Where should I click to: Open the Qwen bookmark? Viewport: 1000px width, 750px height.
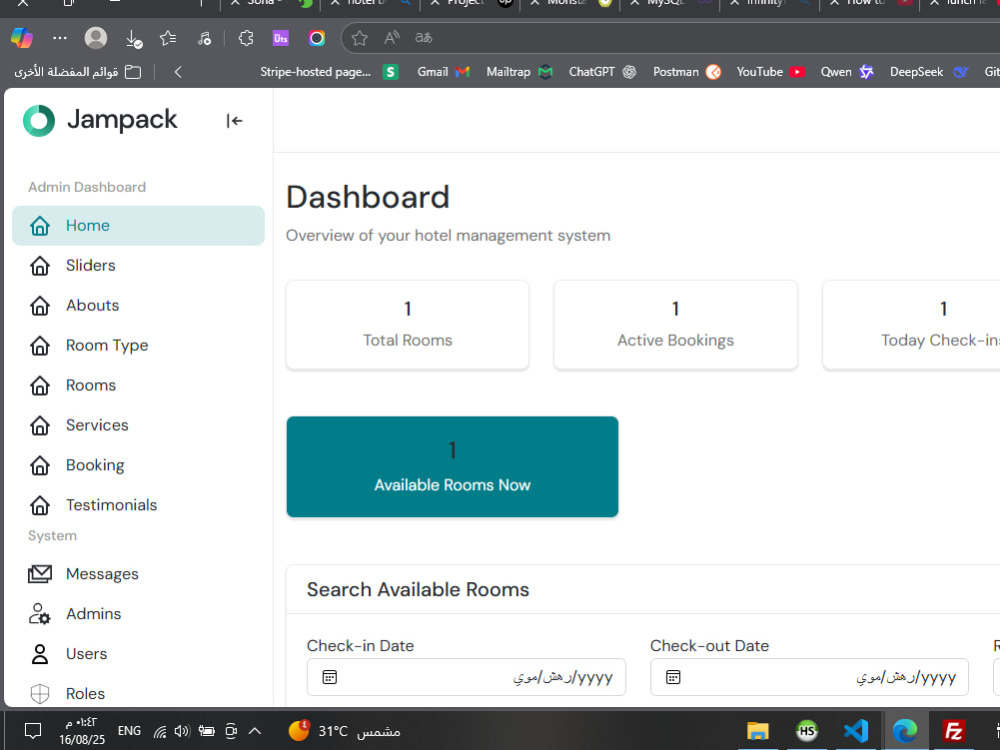846,72
